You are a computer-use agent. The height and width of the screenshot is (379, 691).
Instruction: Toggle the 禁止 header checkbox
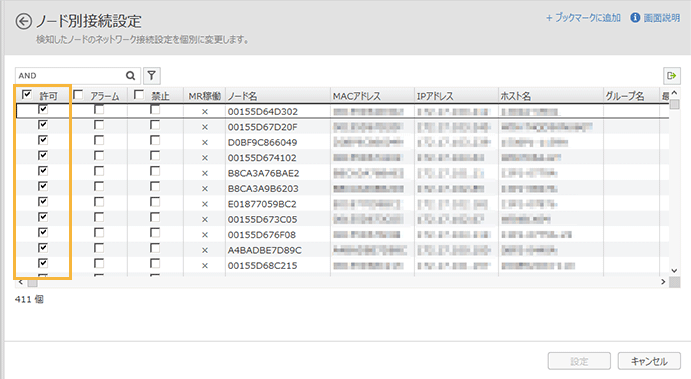click(x=138, y=94)
